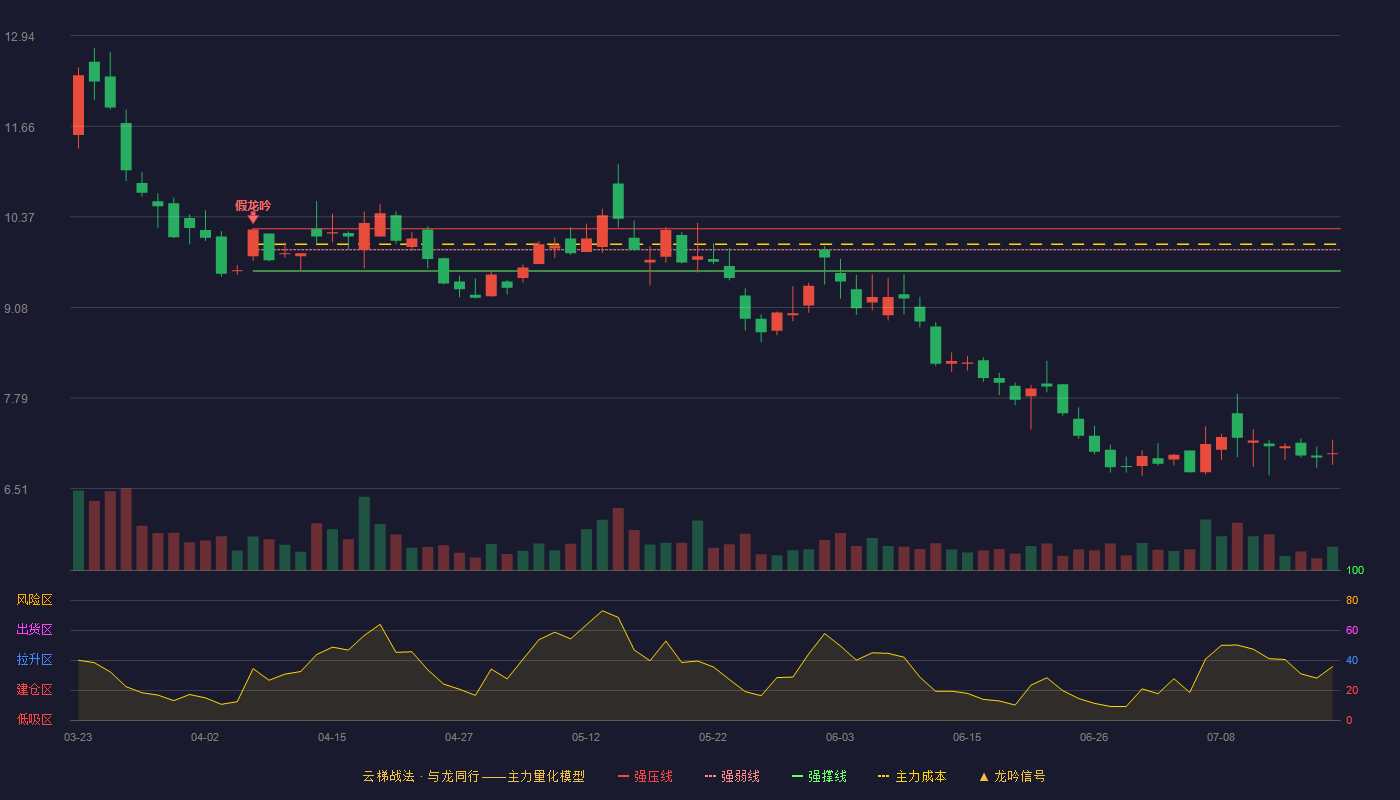Click the 12.94 price axis label
This screenshot has width=1400, height=800.
click(x=19, y=37)
